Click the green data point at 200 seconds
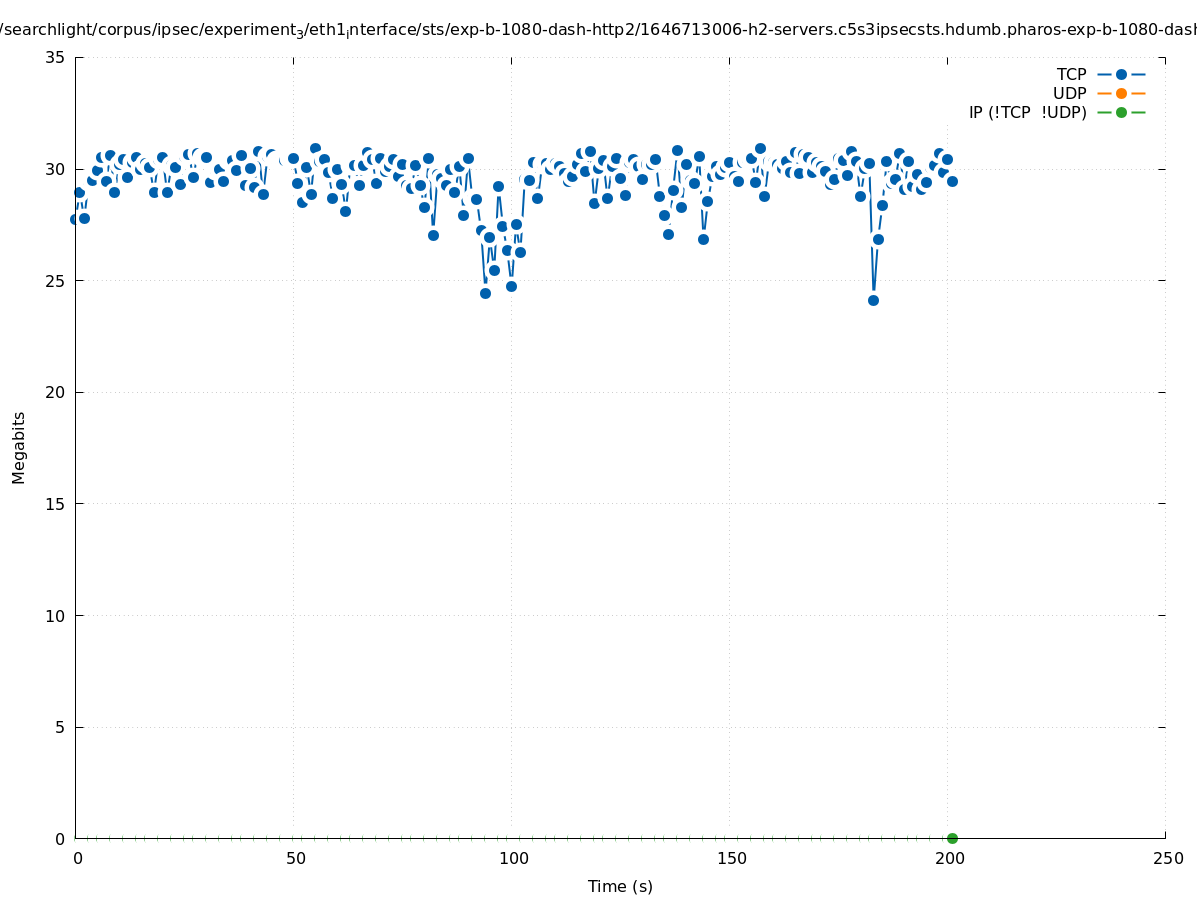The width and height of the screenshot is (1197, 900). [952, 838]
